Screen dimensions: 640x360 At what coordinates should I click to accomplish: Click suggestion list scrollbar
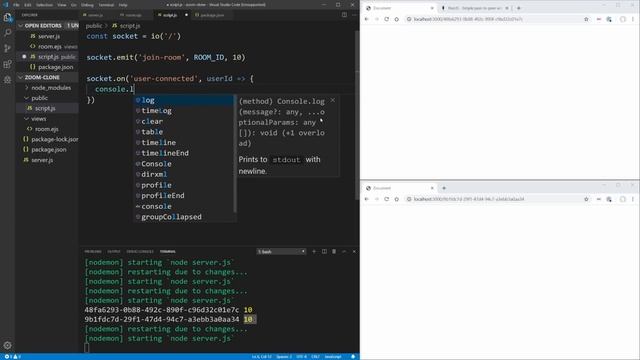235,153
